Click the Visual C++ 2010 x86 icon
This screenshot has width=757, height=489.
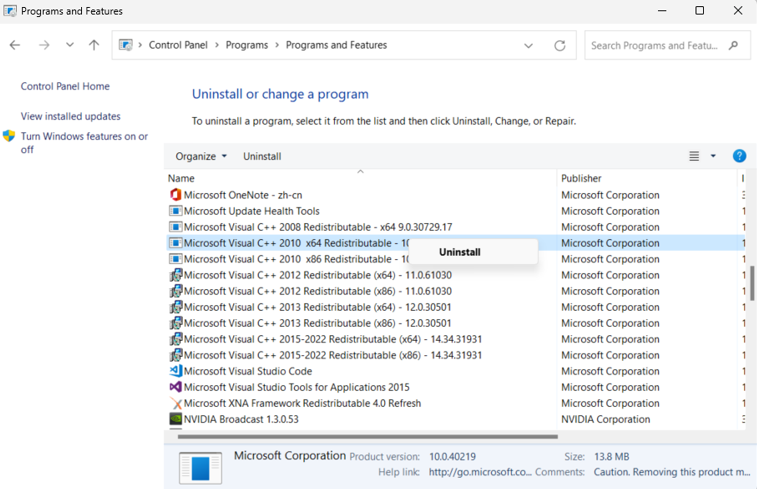(x=175, y=259)
